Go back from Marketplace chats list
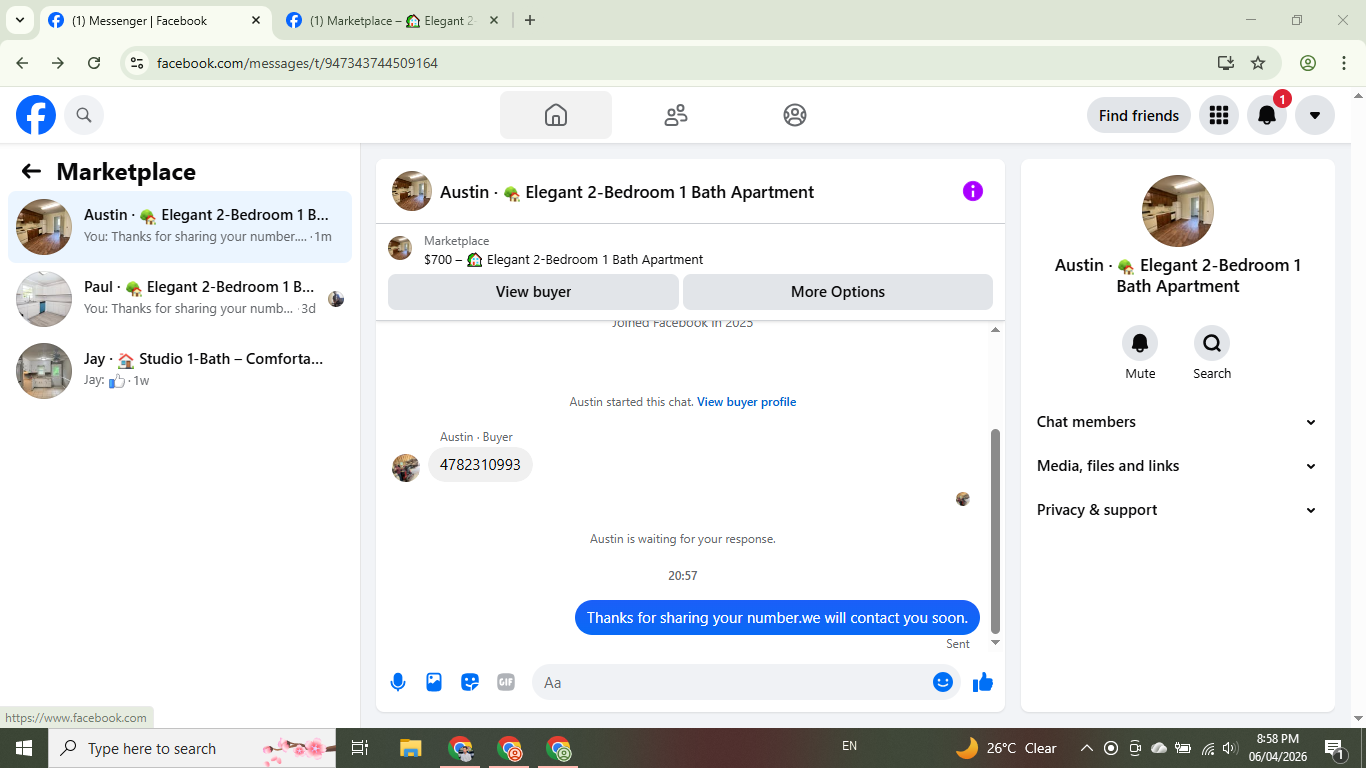The width and height of the screenshot is (1366, 768). [31, 171]
